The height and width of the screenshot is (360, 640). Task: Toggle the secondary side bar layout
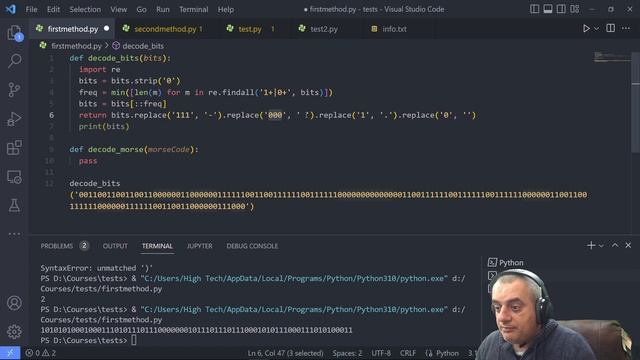click(x=561, y=9)
